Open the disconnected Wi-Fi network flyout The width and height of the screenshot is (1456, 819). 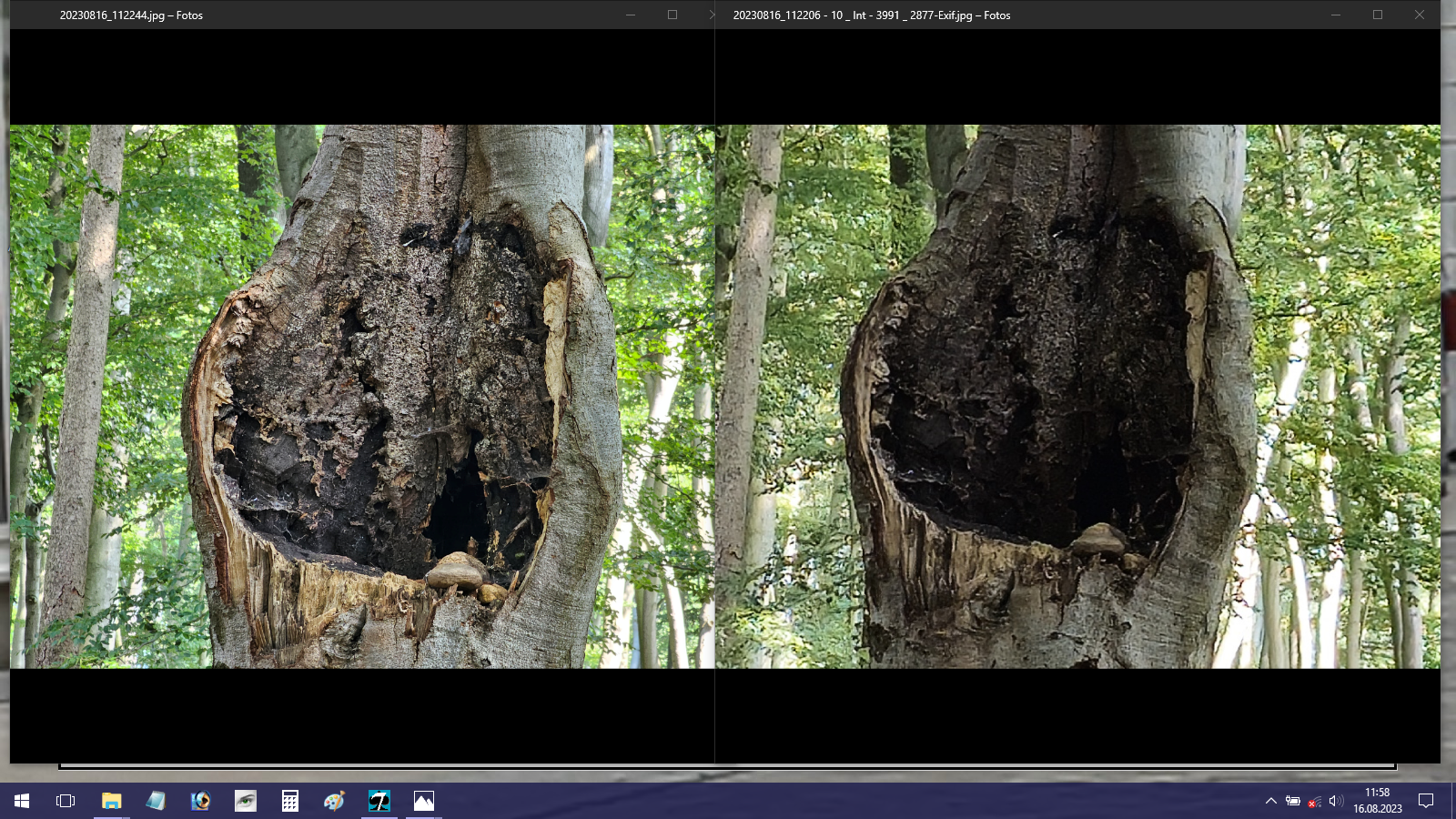coord(1314,802)
